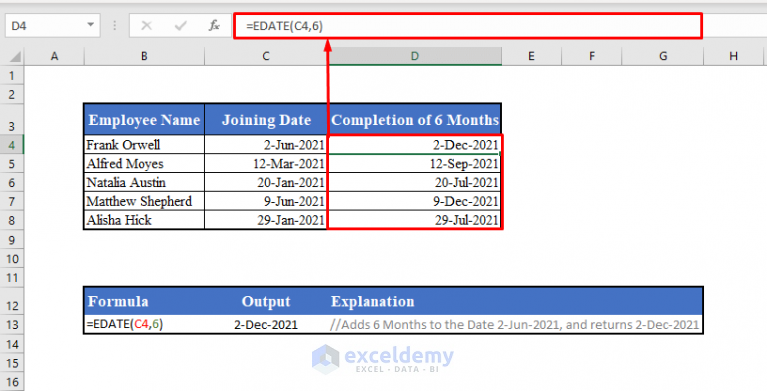Select the 9-Dec-2021 completion cell
Screen dimensions: 767x391
click(415, 201)
